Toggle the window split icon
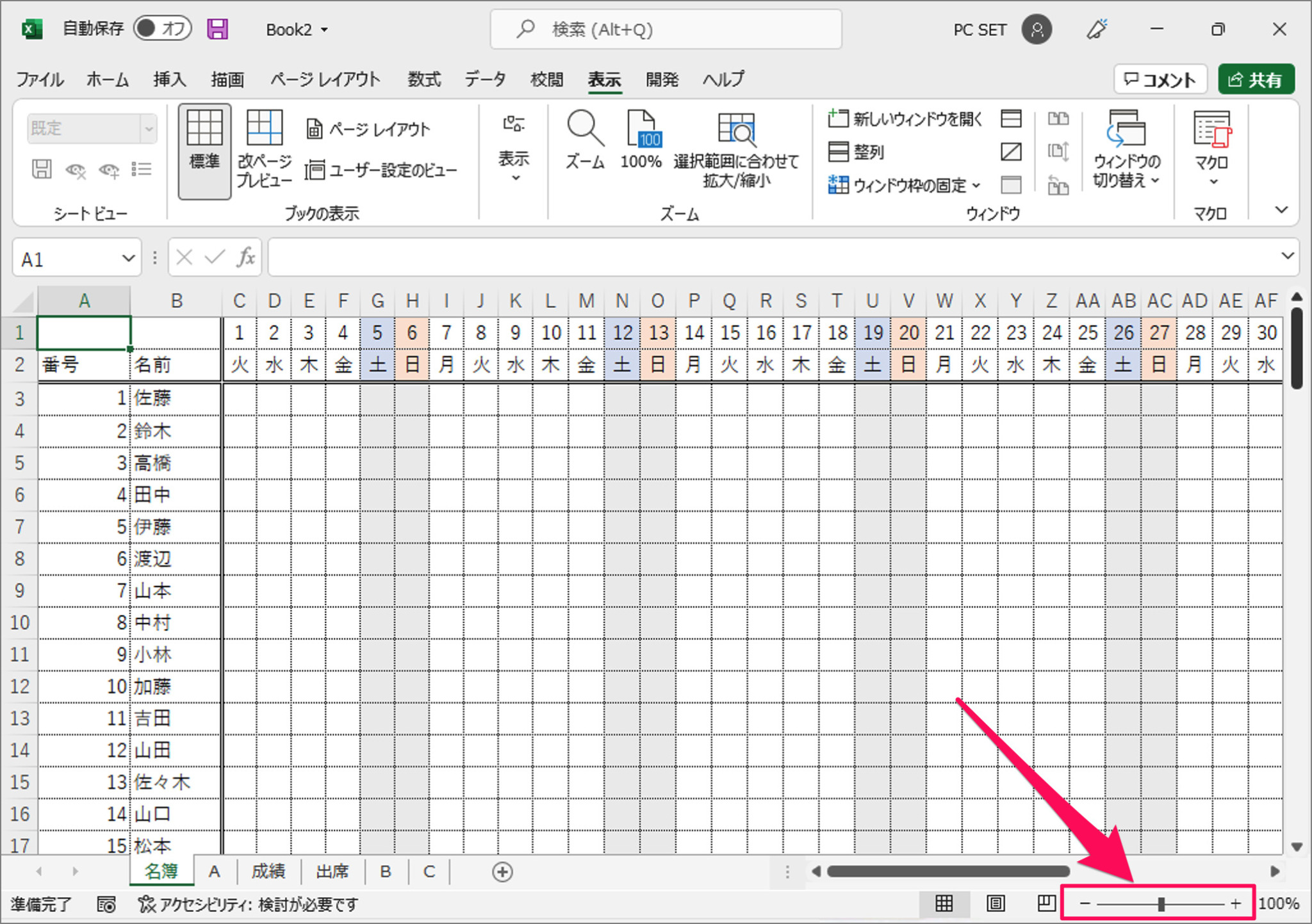1312x924 pixels. (x=1011, y=118)
